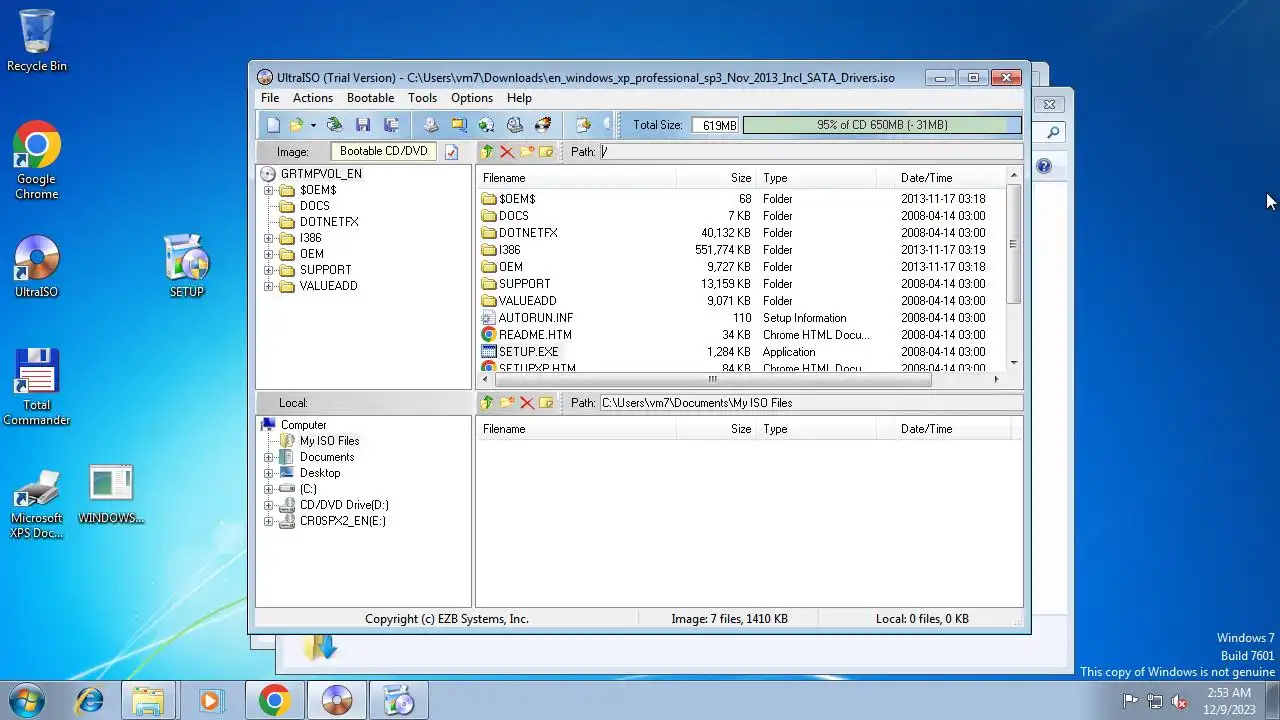1280x720 pixels.
Task: Expand the $OEM$ folder in image tree
Action: [268, 190]
